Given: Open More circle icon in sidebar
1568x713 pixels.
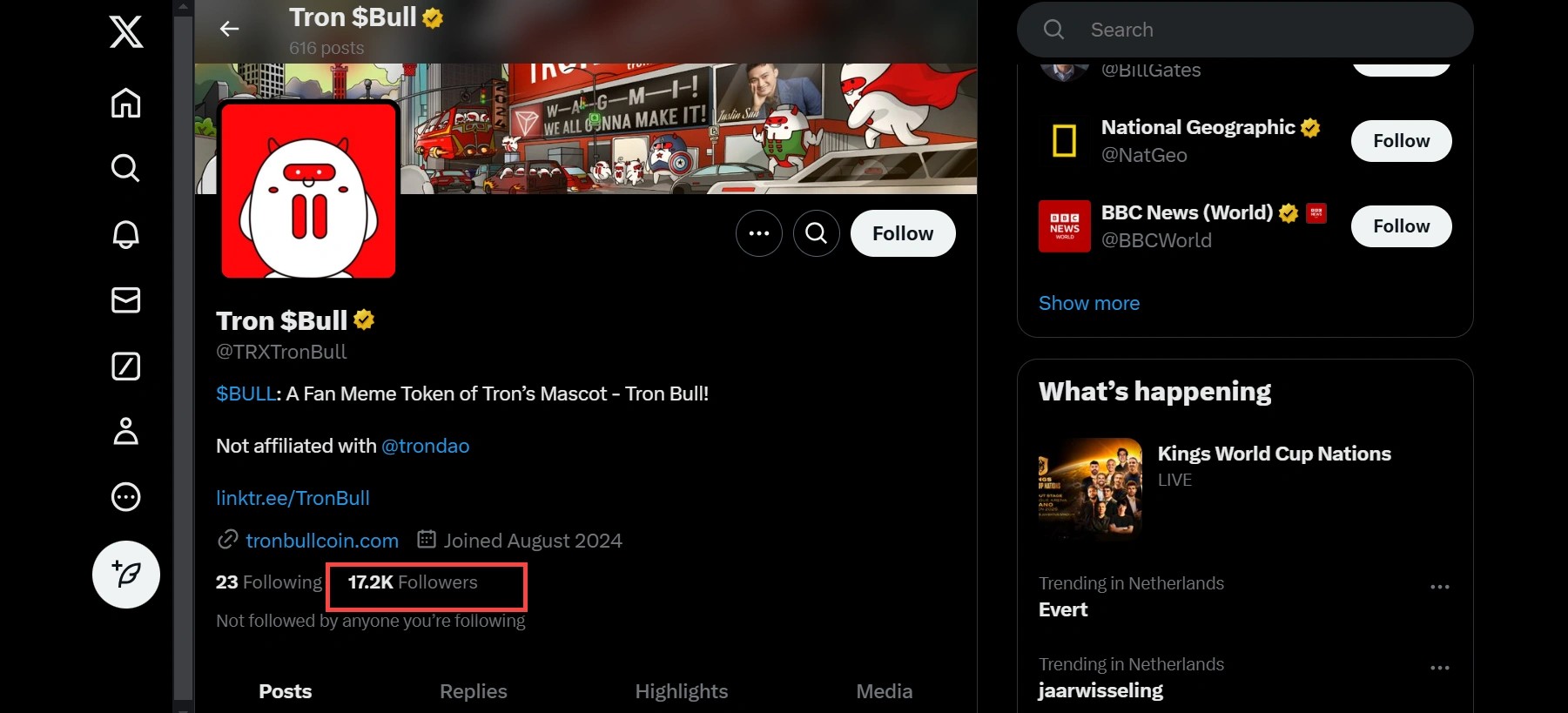Looking at the screenshot, I should click(x=126, y=497).
